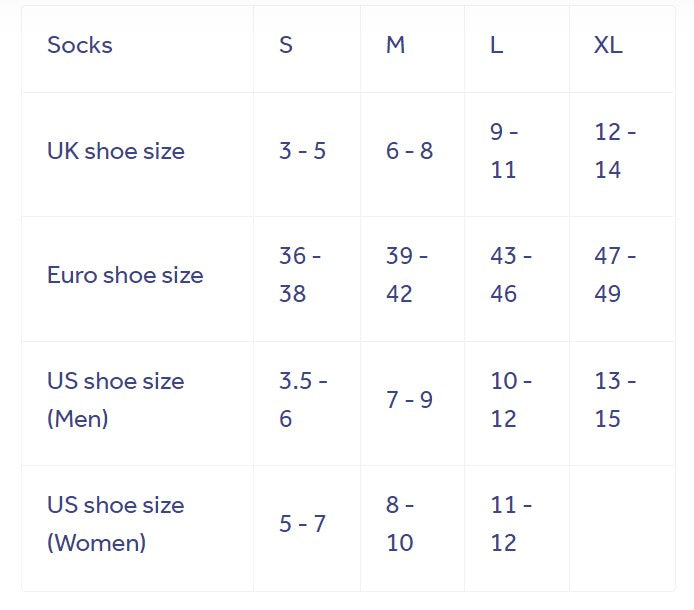Click the UK 12 - 14 cell
The height and width of the screenshot is (610, 694).
[615, 152]
